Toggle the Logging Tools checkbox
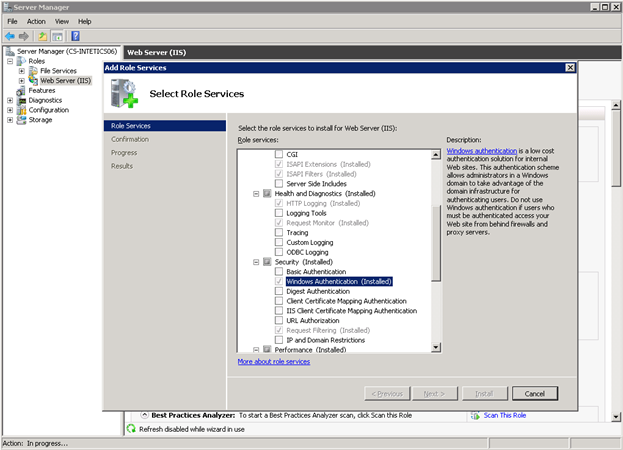 point(279,213)
